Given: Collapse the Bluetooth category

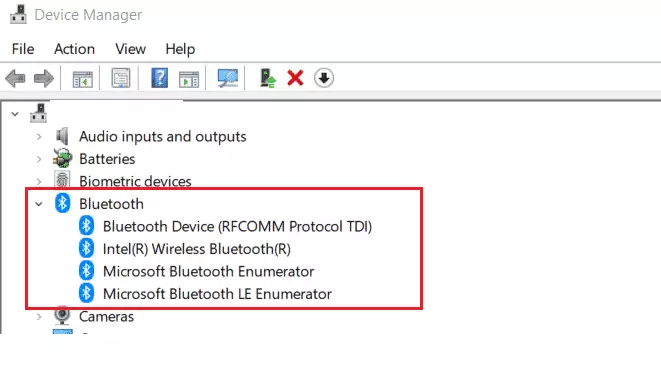Looking at the screenshot, I should coord(39,204).
